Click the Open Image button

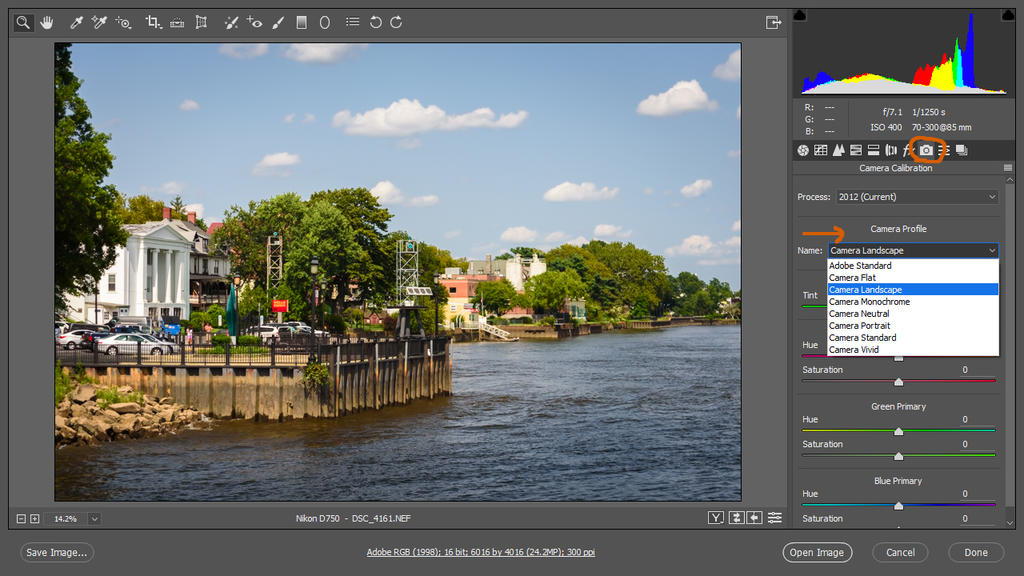tap(817, 552)
